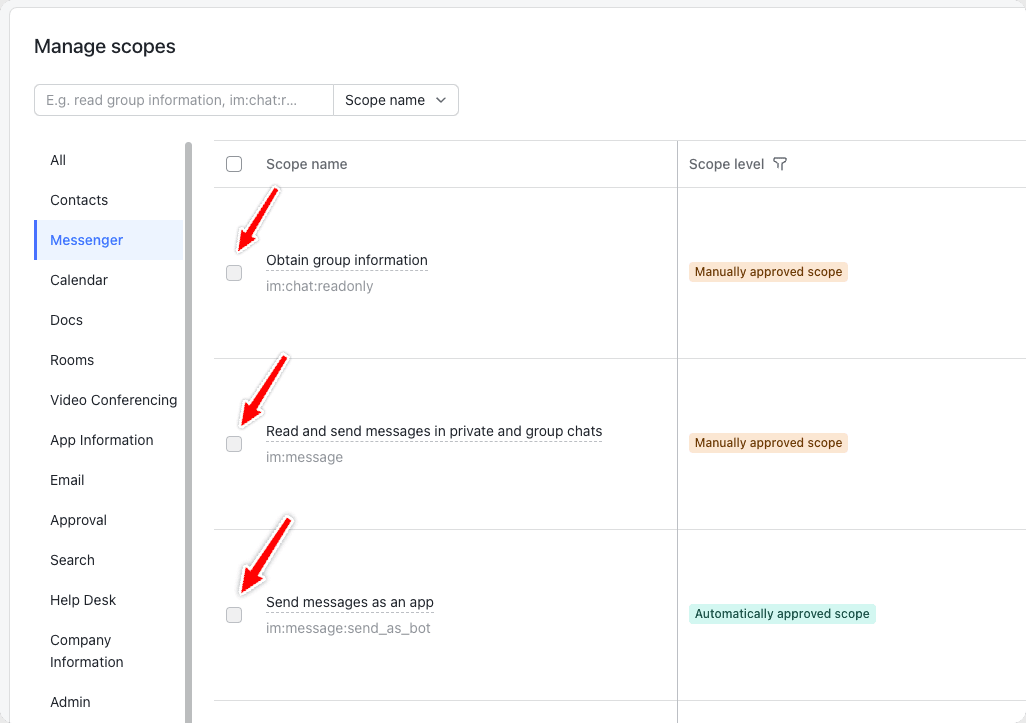Screen dimensions: 1026x723
Task: Select the Messenger category
Action: (x=87, y=240)
